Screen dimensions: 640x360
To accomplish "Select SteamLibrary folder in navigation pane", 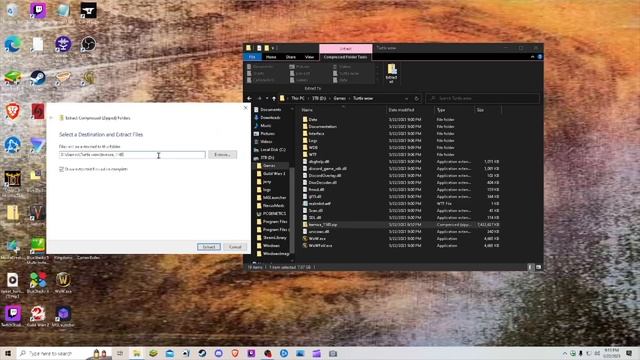I will [274, 238].
